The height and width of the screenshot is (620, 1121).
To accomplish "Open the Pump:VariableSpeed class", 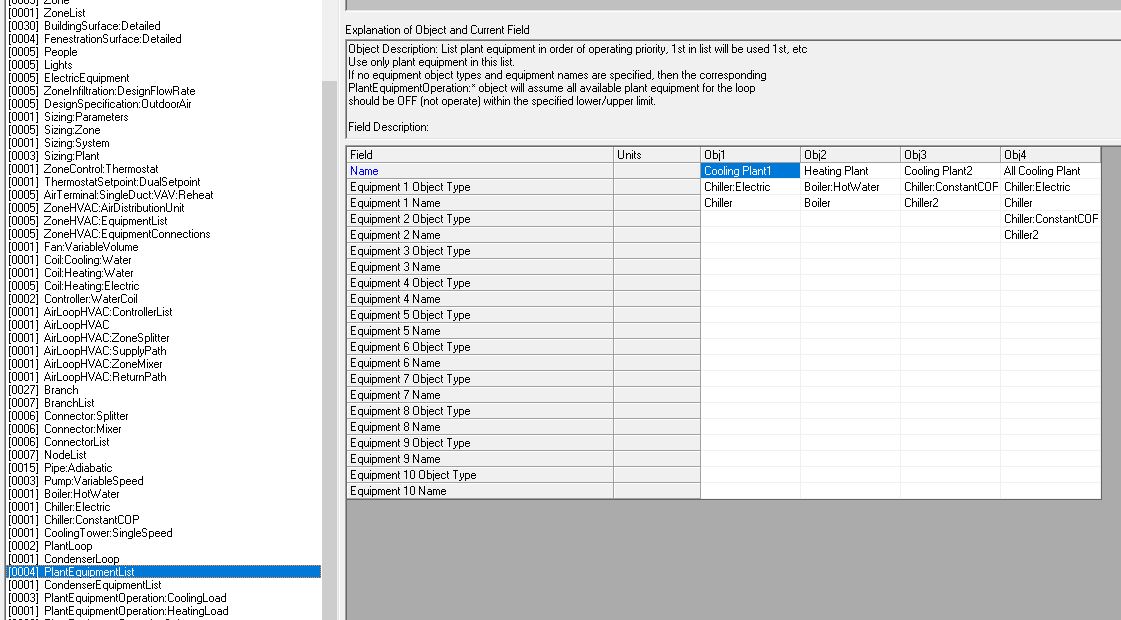I will coord(93,481).
